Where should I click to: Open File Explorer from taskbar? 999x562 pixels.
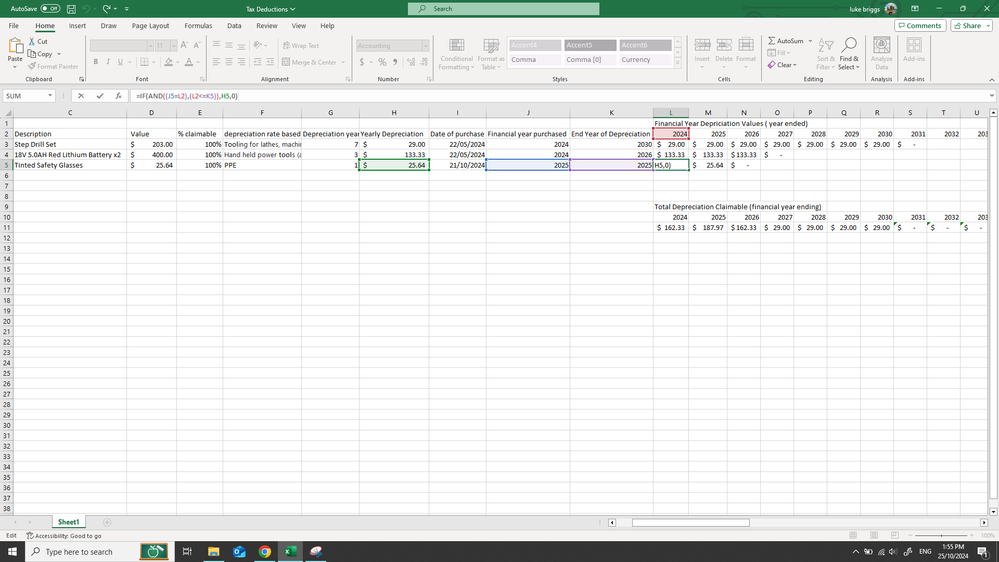tap(213, 552)
